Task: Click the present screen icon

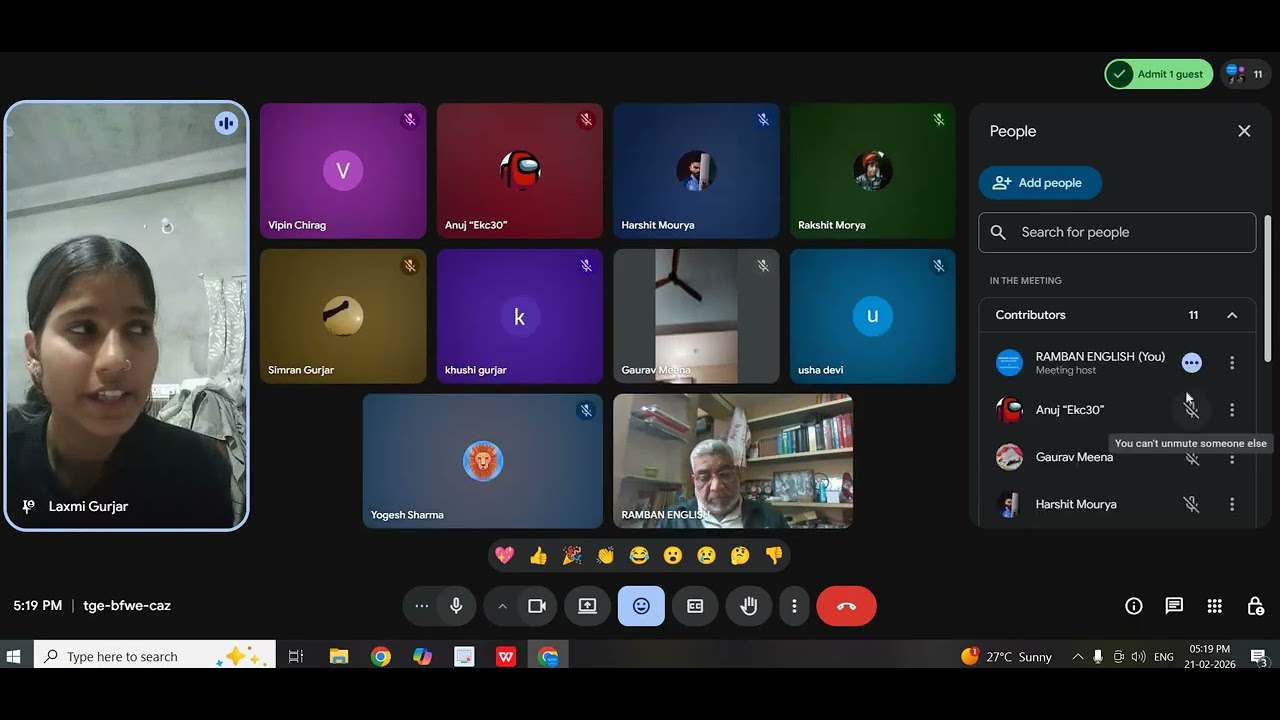Action: [x=588, y=606]
